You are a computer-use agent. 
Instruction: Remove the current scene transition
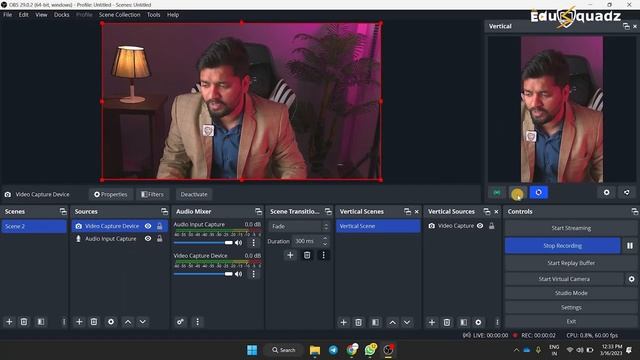307,255
